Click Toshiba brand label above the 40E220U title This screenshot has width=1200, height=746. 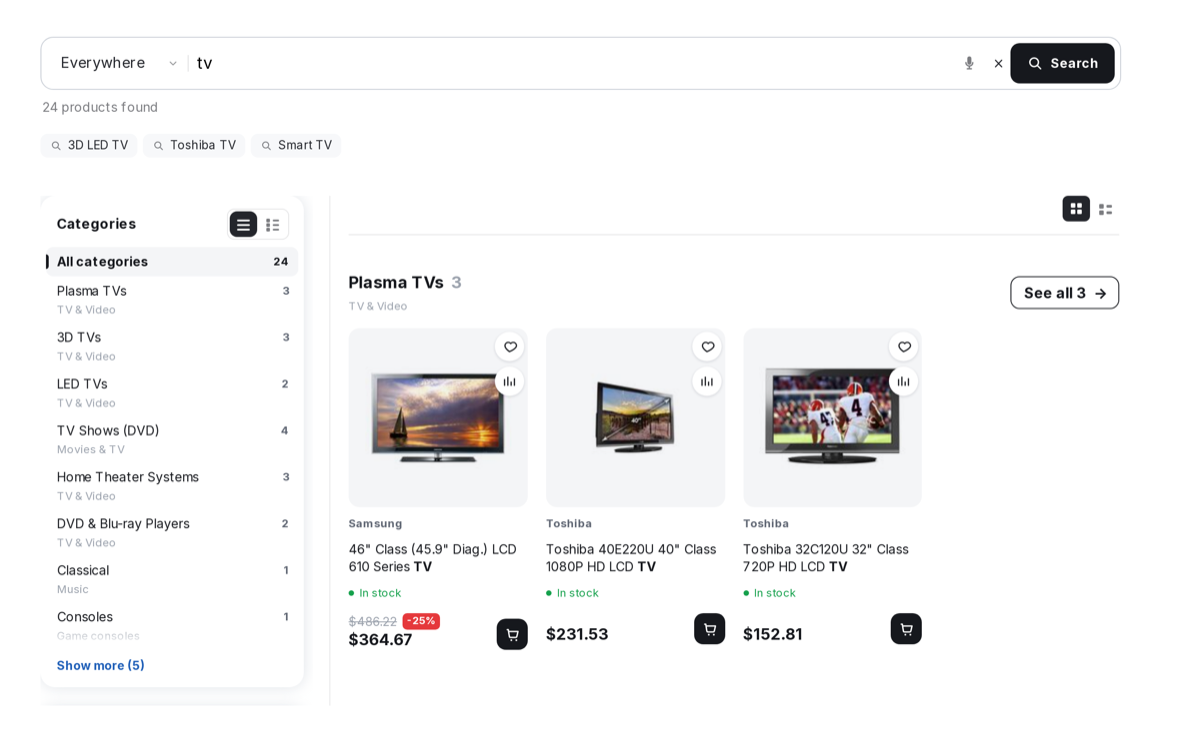pos(569,524)
